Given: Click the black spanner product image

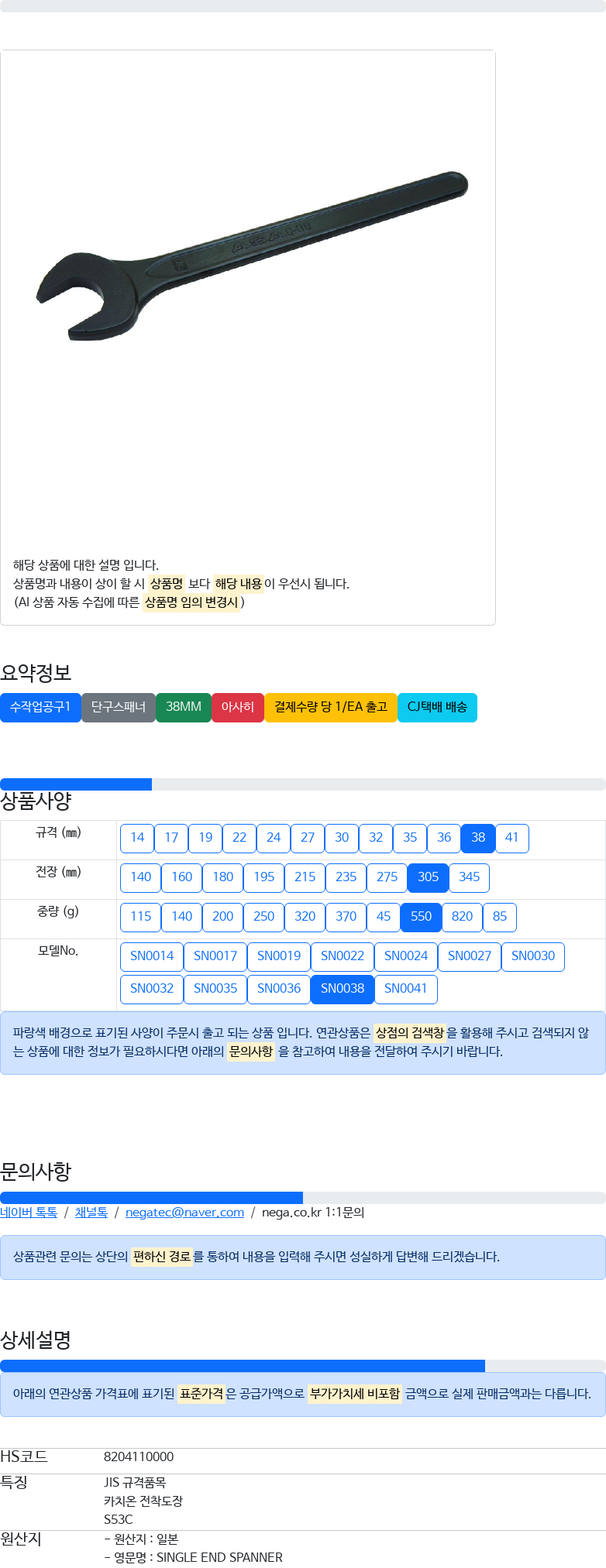Looking at the screenshot, I should (x=252, y=256).
